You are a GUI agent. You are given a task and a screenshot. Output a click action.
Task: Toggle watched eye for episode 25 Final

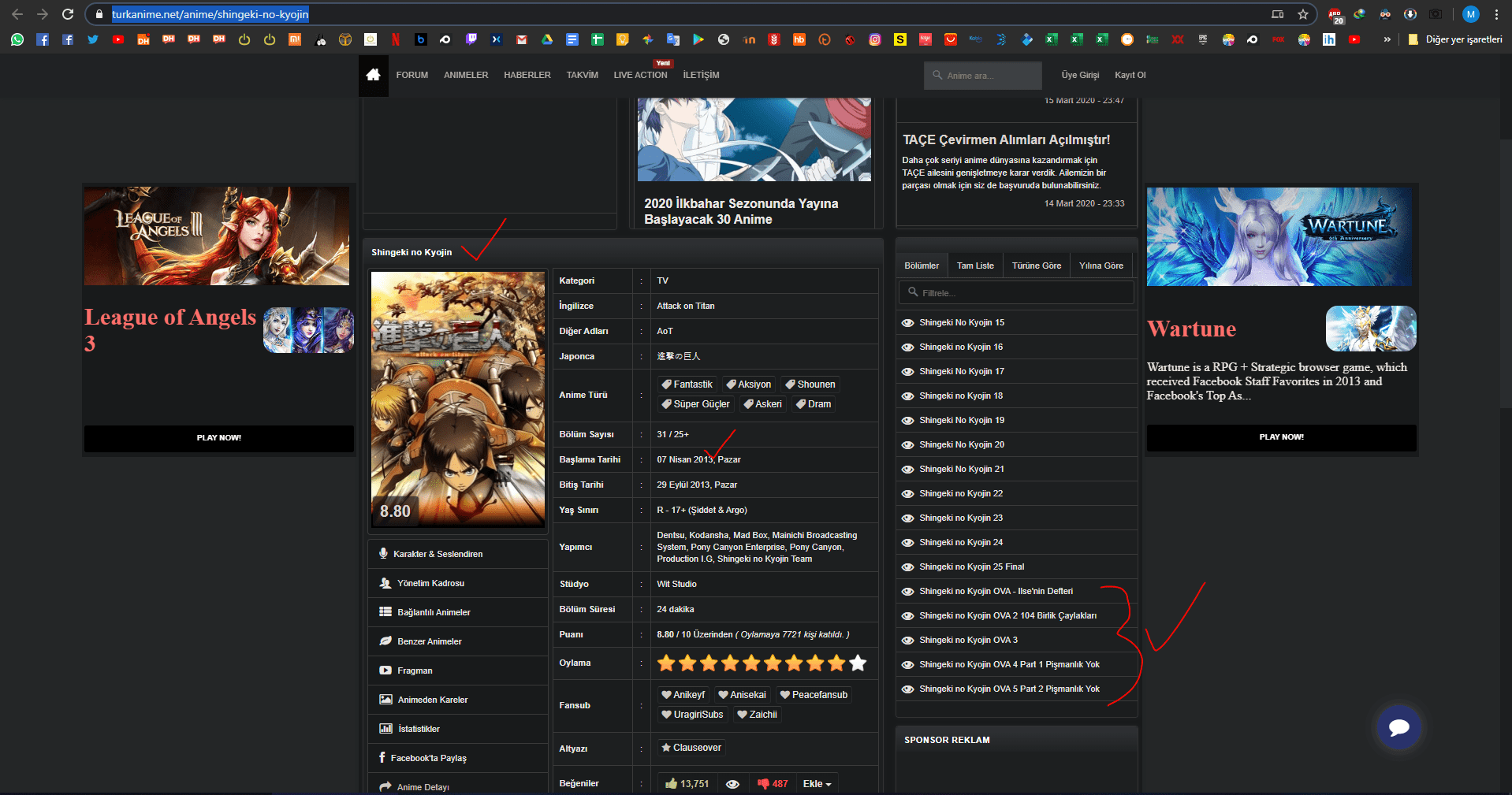pyautogui.click(x=907, y=567)
